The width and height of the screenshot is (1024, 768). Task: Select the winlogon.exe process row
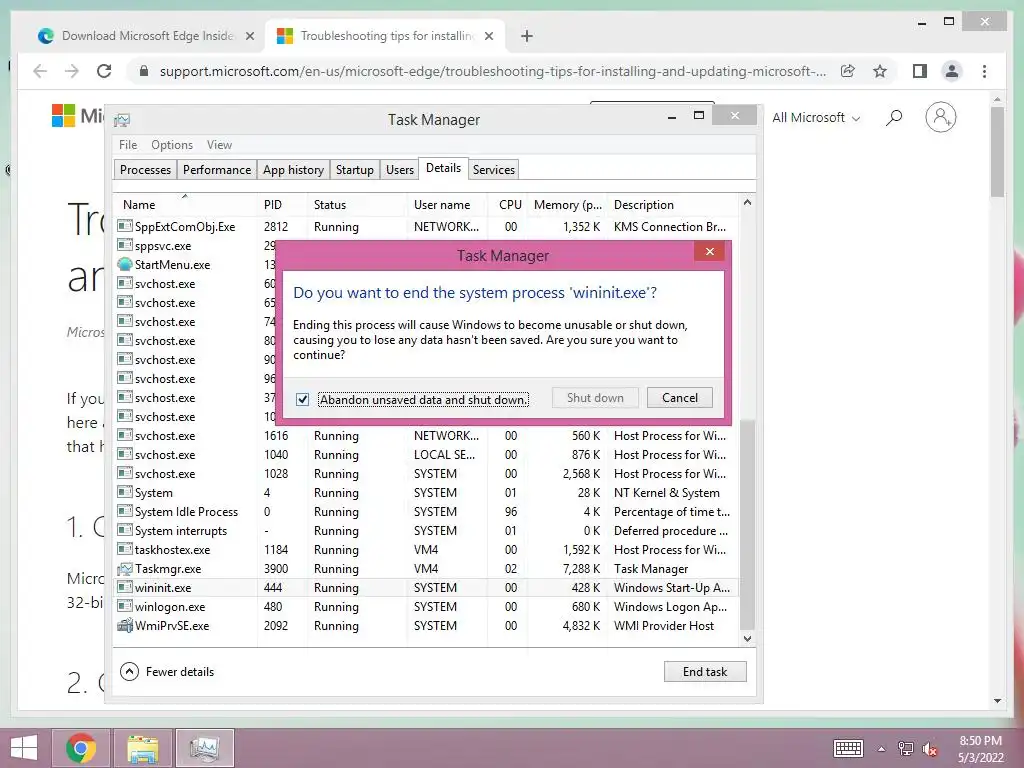pos(426,607)
